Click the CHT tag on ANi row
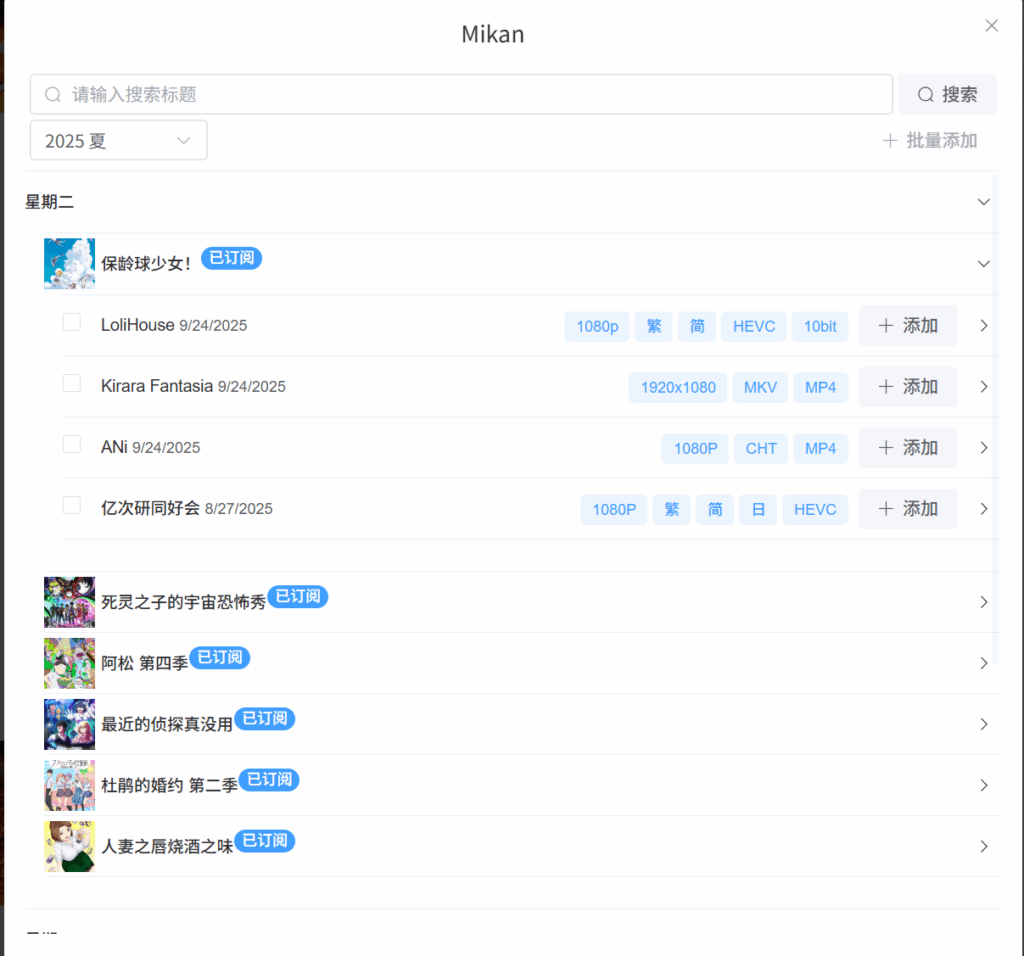 coord(760,449)
